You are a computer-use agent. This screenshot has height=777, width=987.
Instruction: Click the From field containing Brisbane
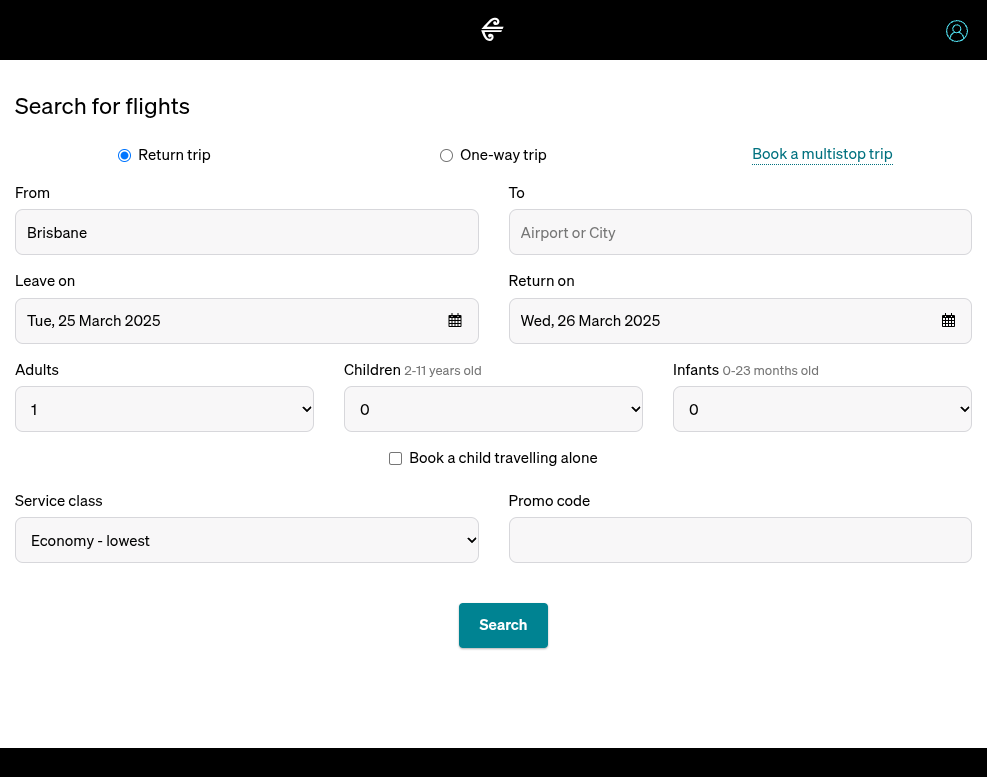coord(247,232)
